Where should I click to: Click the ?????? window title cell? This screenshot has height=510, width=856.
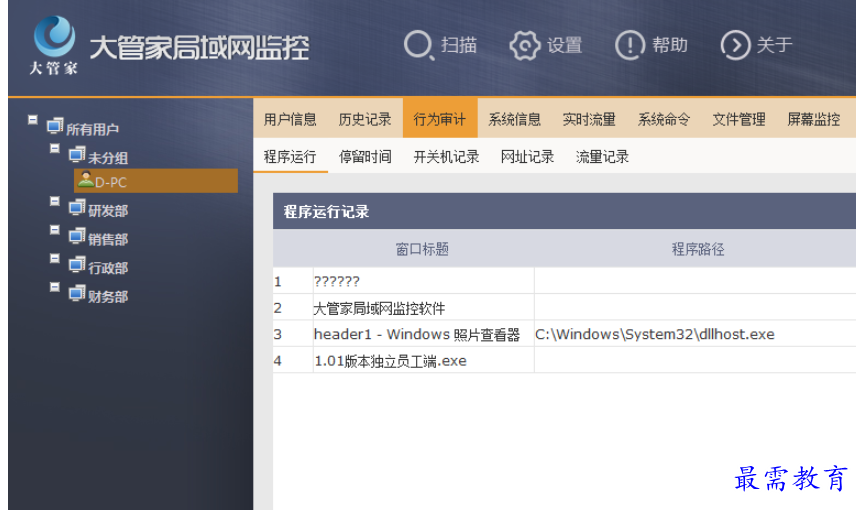423,281
